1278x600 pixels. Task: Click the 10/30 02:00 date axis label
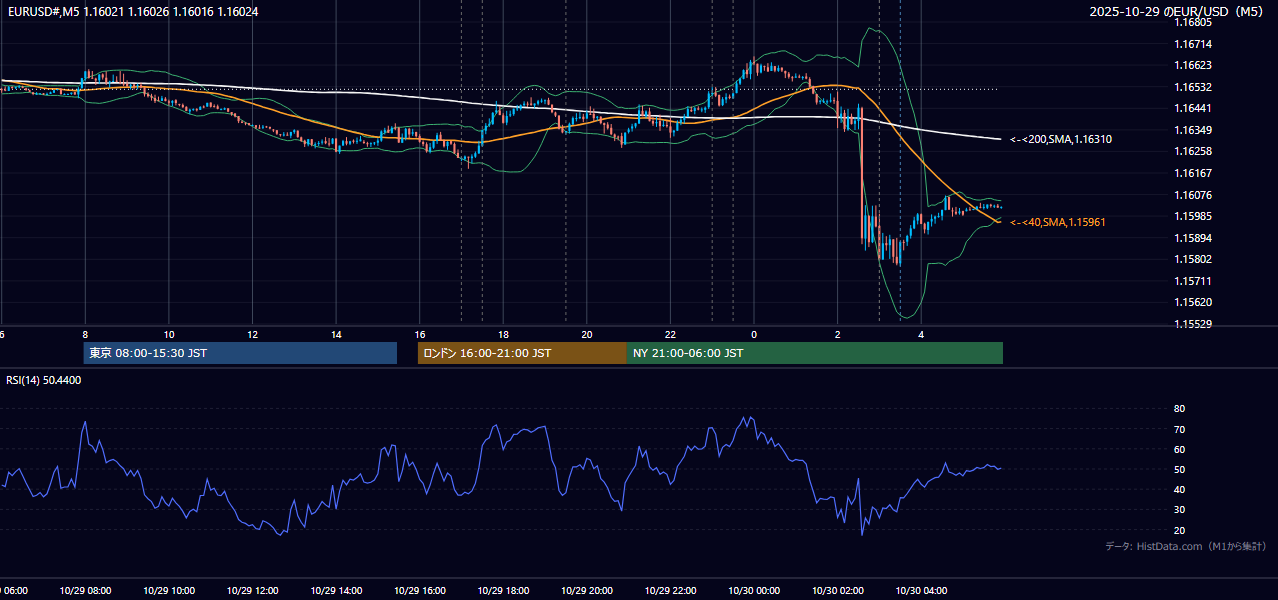click(x=838, y=590)
